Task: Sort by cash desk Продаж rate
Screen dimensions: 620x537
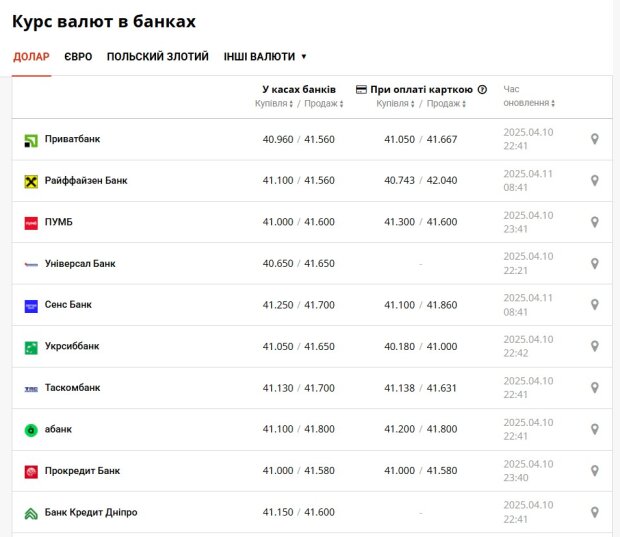Action: click(324, 104)
